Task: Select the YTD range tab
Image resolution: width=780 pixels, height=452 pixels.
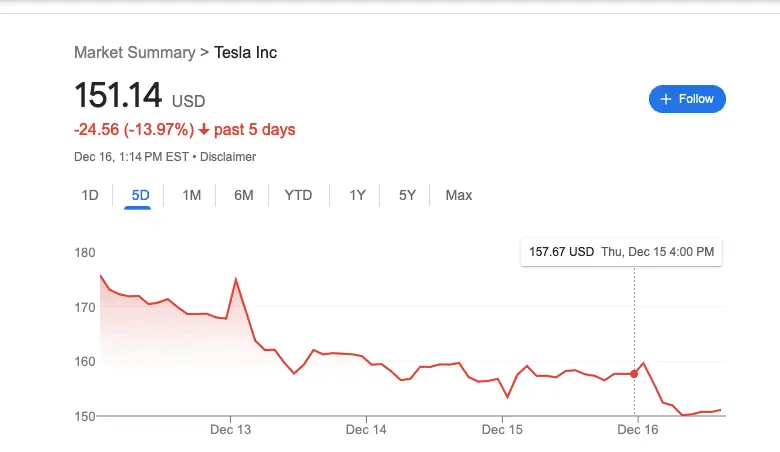Action: tap(298, 195)
